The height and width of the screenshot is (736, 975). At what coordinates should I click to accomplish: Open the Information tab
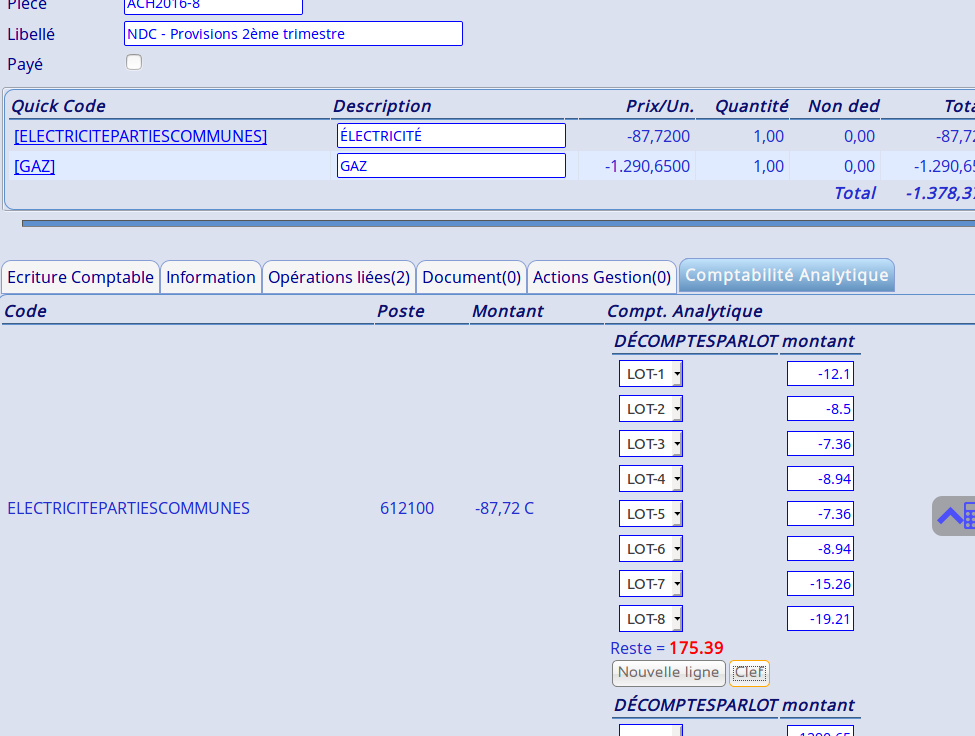211,277
